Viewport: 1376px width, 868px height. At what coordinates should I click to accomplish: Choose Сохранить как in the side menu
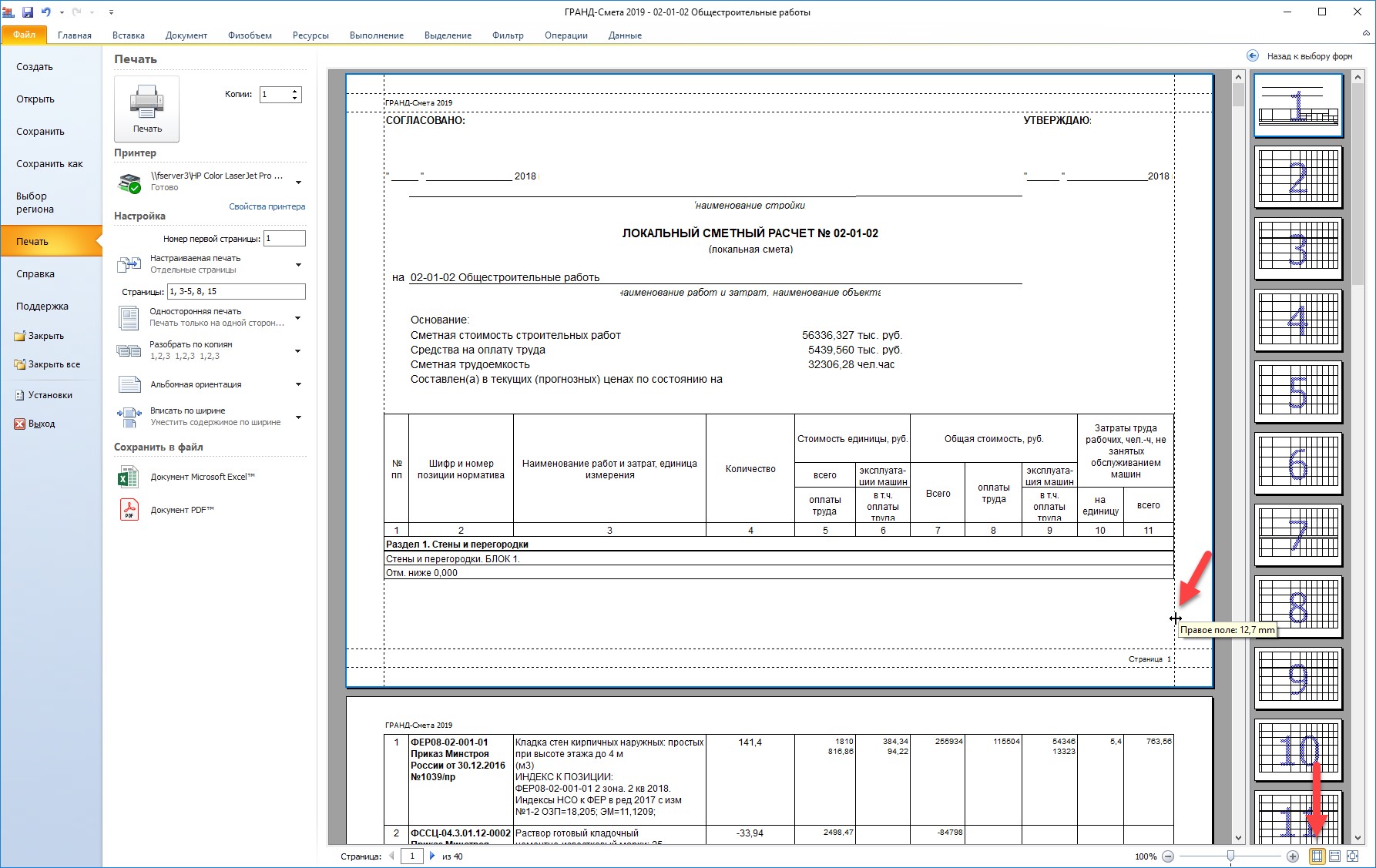[x=49, y=164]
